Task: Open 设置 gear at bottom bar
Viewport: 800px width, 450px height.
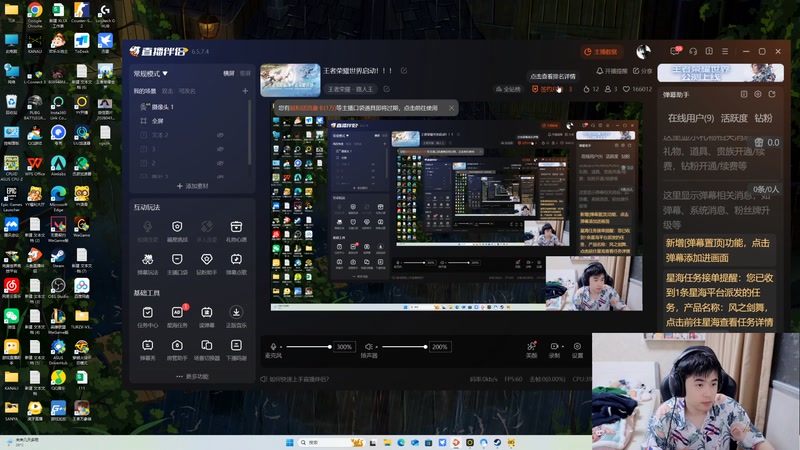Action: [x=577, y=349]
